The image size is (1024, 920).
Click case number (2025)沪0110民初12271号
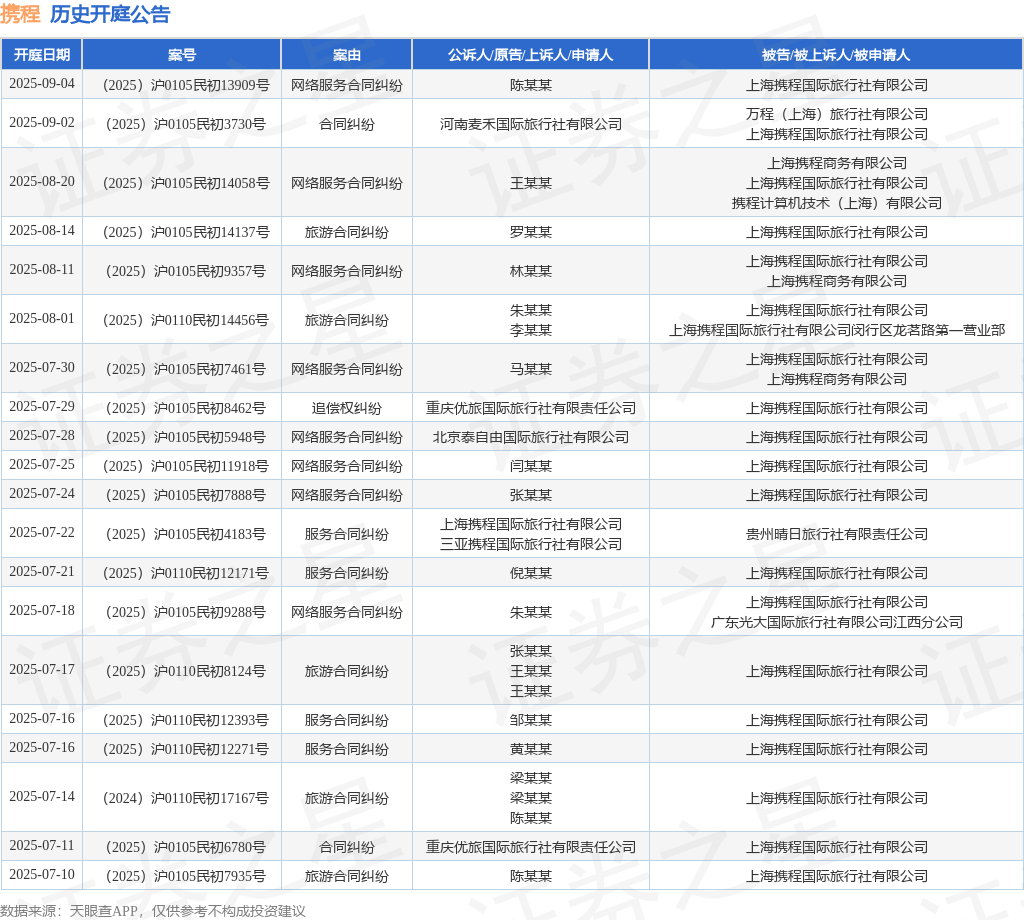[186, 749]
